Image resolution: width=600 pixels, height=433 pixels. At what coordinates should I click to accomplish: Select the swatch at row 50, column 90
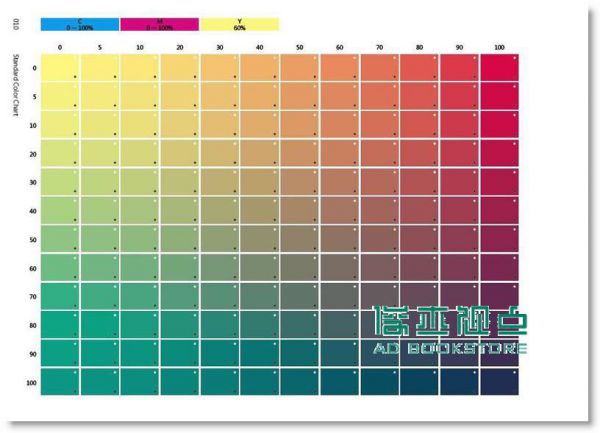459,239
